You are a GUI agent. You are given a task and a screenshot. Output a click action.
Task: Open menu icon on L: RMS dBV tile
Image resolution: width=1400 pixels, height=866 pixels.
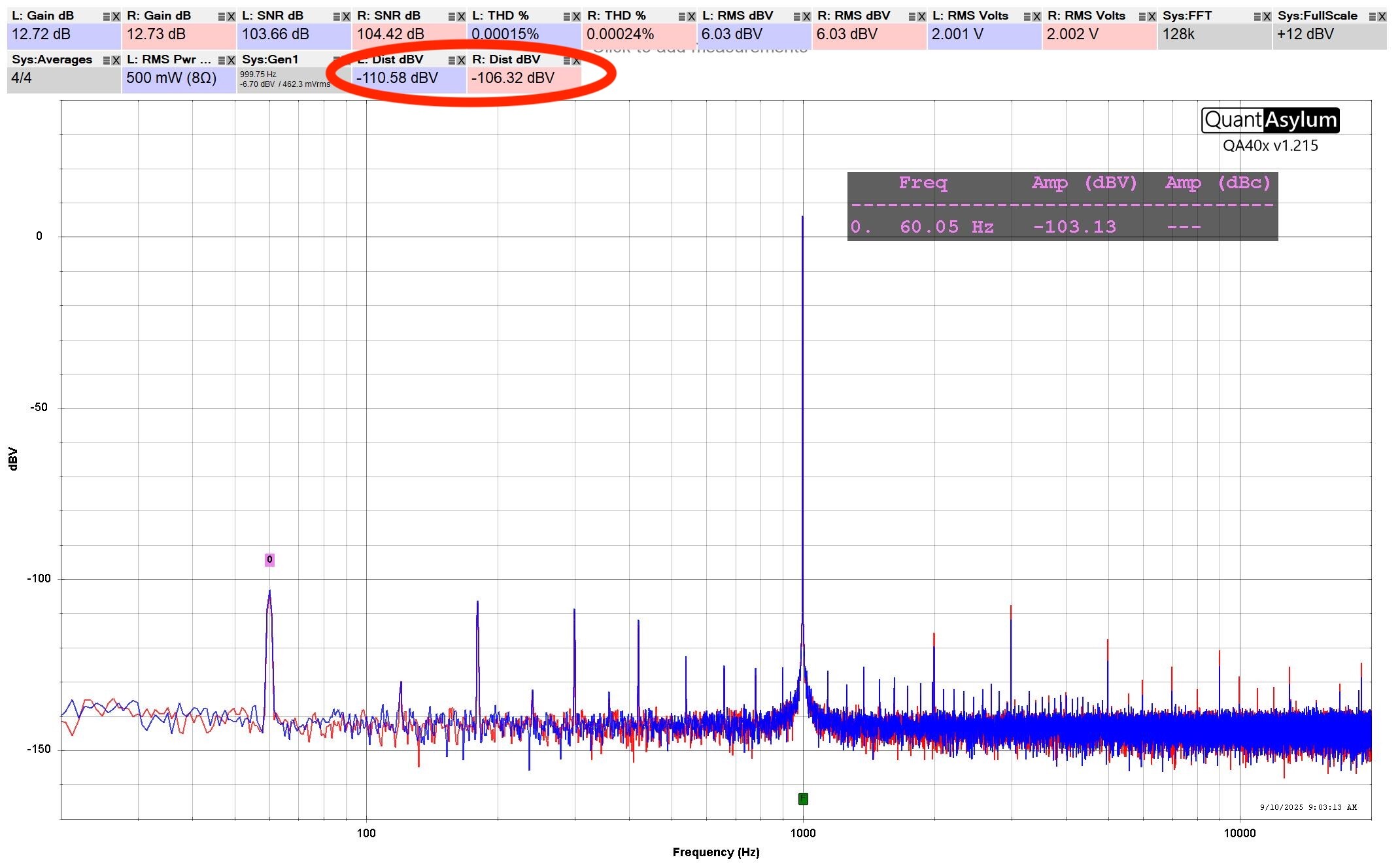click(797, 16)
